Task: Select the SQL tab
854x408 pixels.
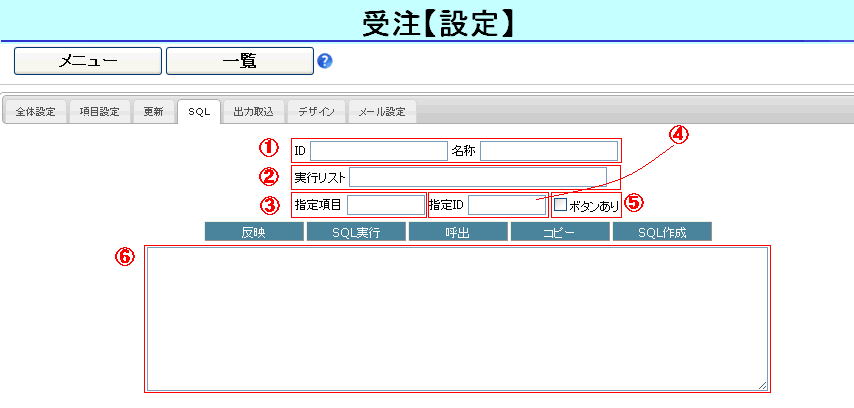Action: pos(199,112)
